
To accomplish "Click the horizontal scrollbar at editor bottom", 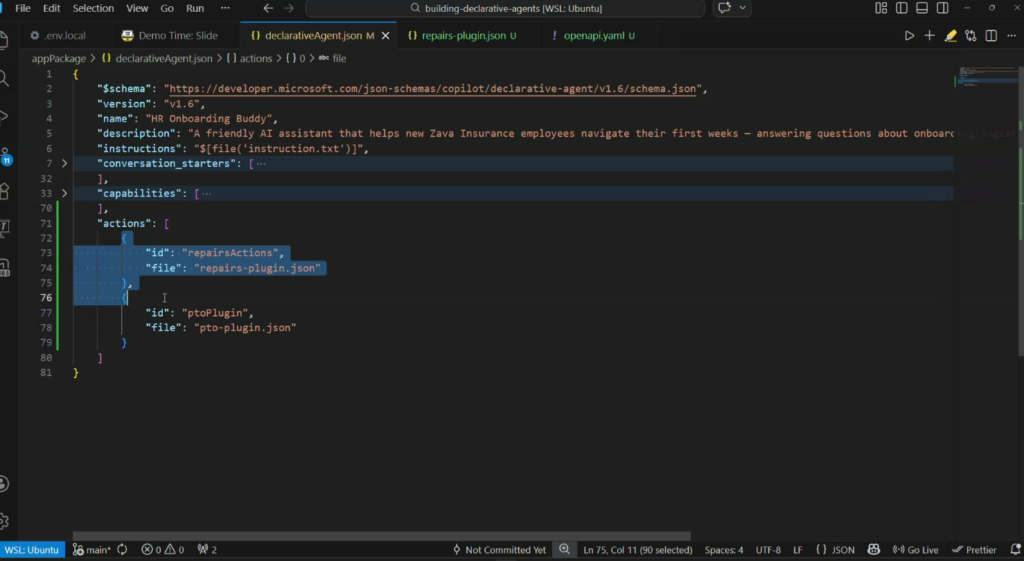I will [380, 536].
